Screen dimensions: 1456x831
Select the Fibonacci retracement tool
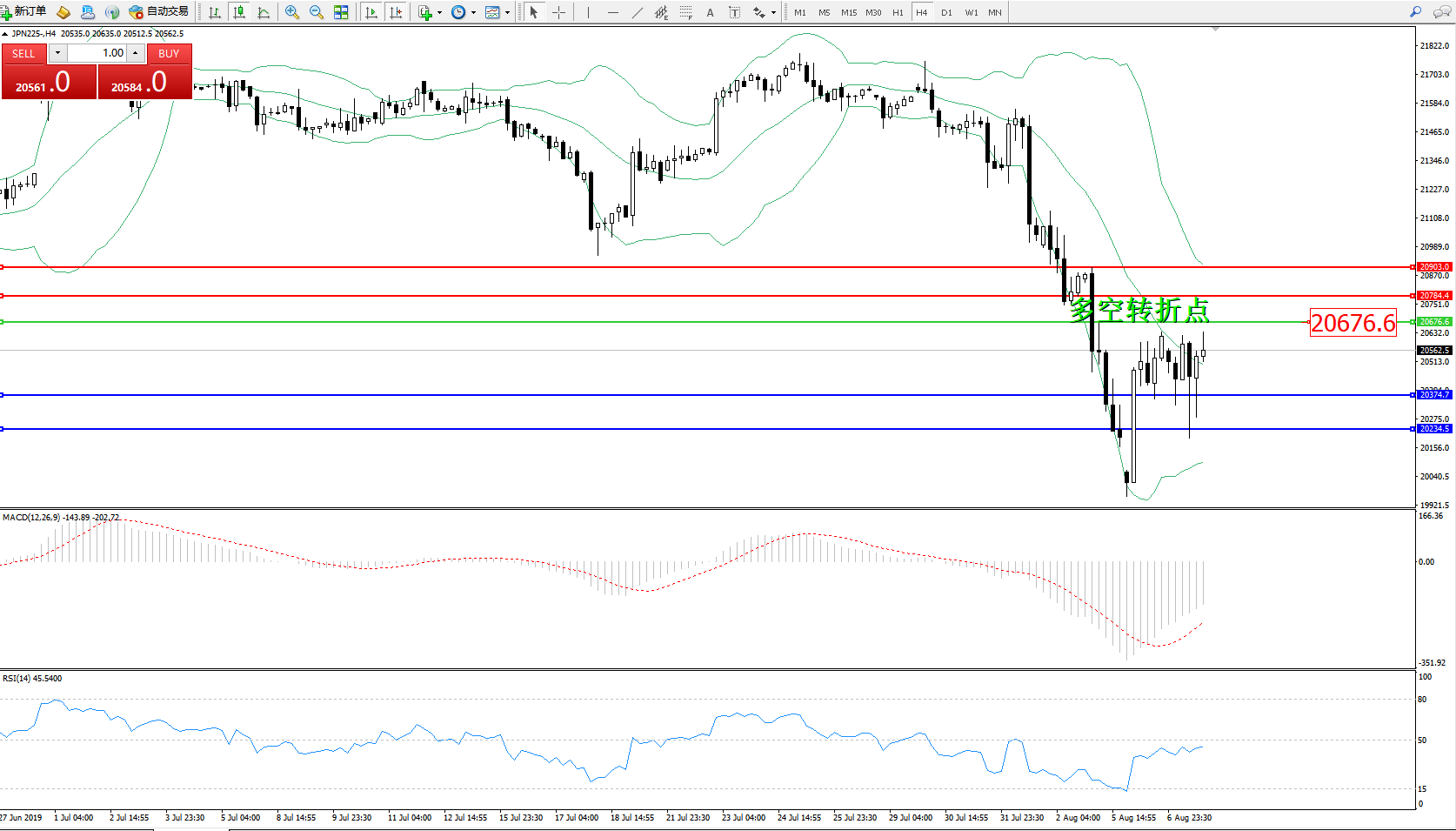pos(686,12)
